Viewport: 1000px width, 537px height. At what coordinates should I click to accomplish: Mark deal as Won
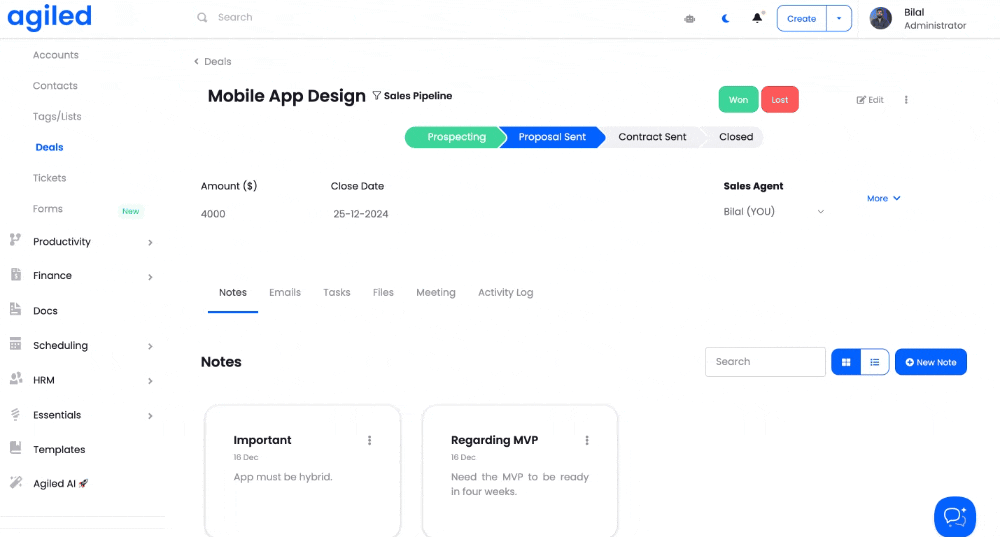pyautogui.click(x=739, y=99)
